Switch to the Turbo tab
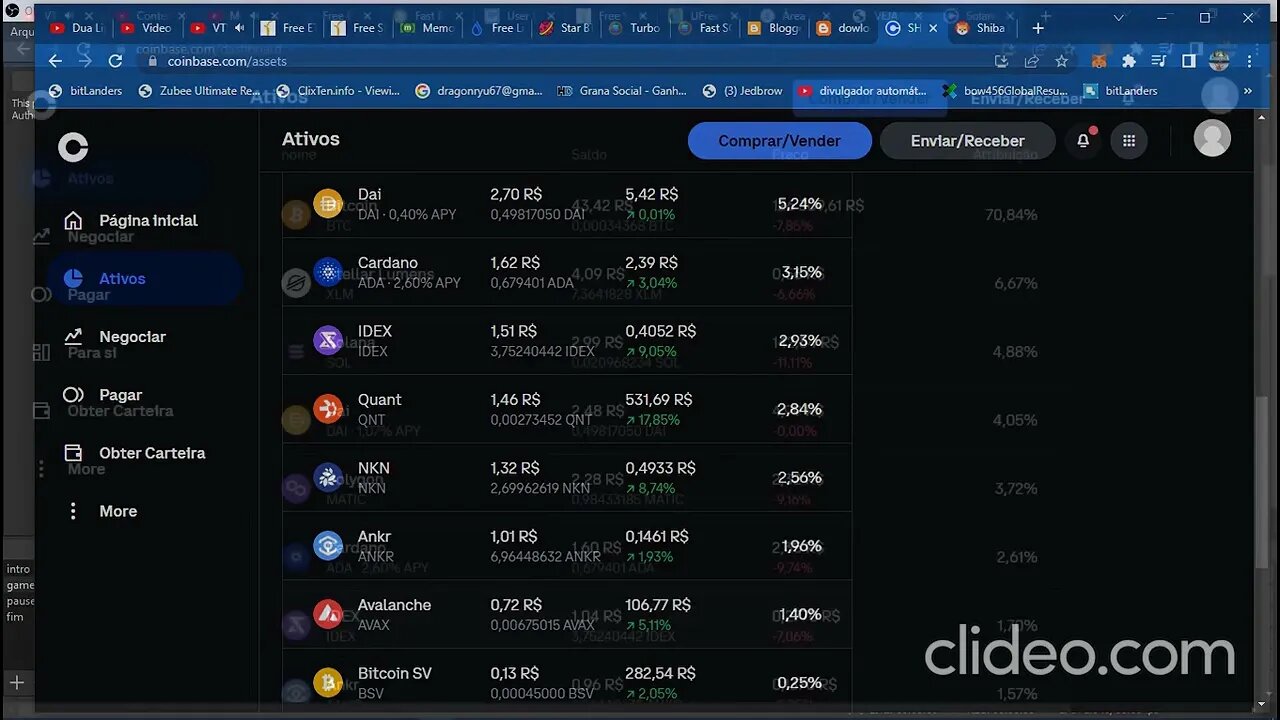This screenshot has height=720, width=1280. tap(634, 28)
